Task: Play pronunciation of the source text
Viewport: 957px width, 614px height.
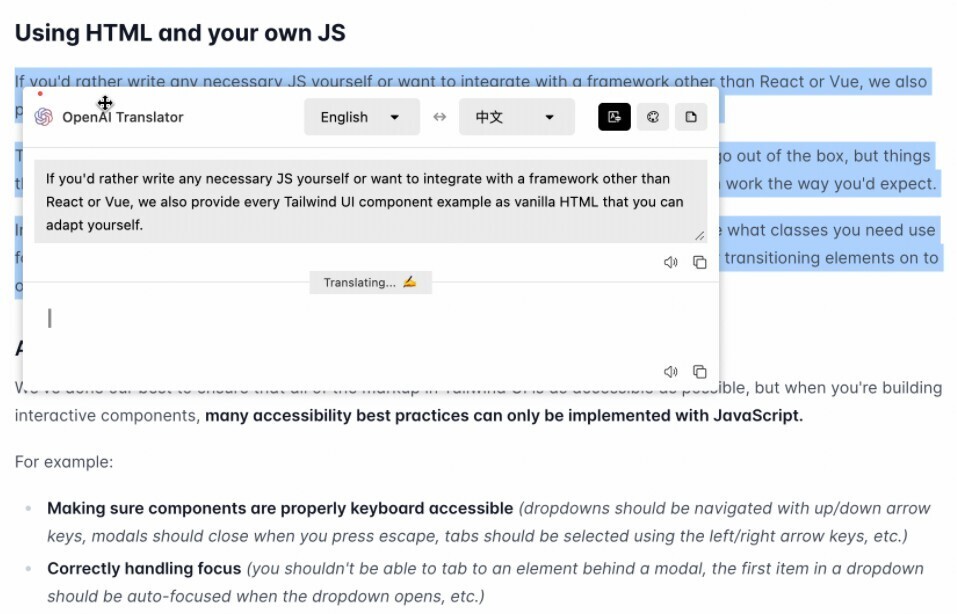Action: [x=671, y=262]
